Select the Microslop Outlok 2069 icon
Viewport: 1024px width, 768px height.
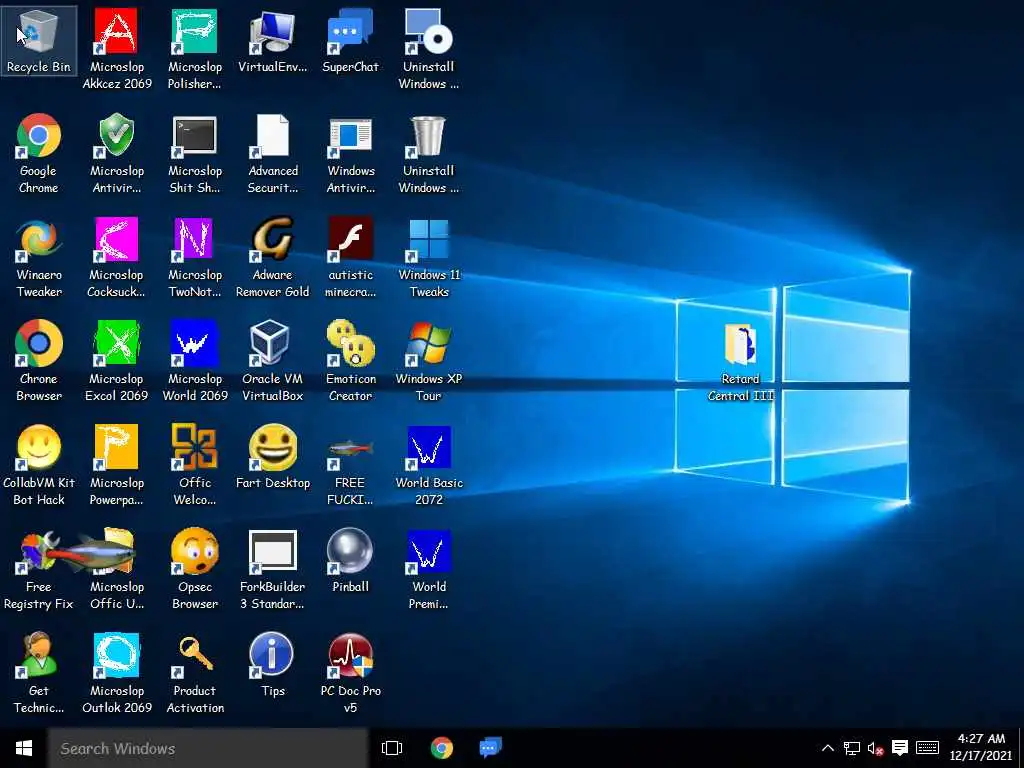click(x=117, y=672)
